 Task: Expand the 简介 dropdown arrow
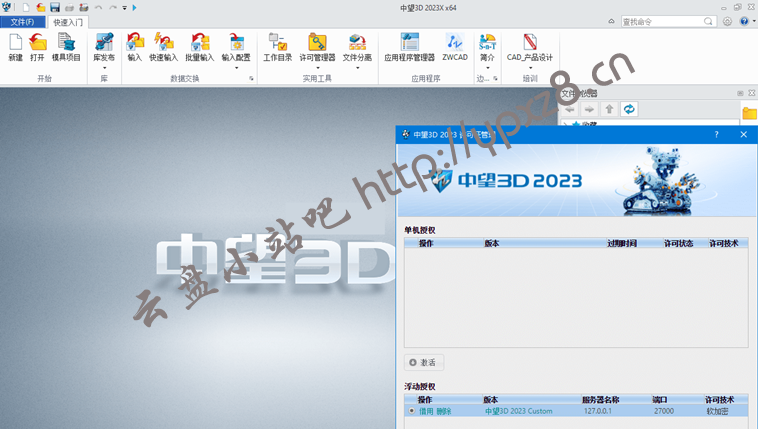(x=488, y=68)
